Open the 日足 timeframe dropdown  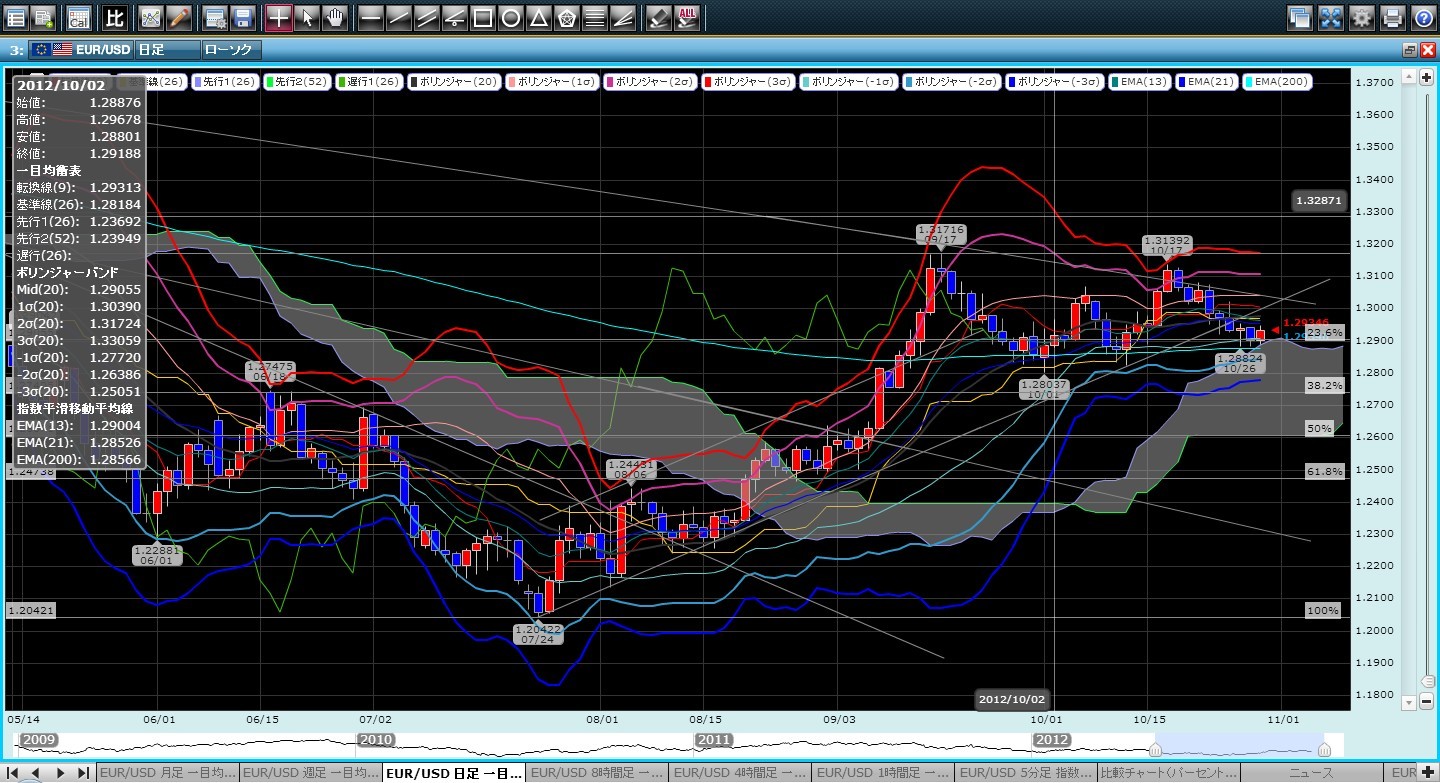click(164, 49)
